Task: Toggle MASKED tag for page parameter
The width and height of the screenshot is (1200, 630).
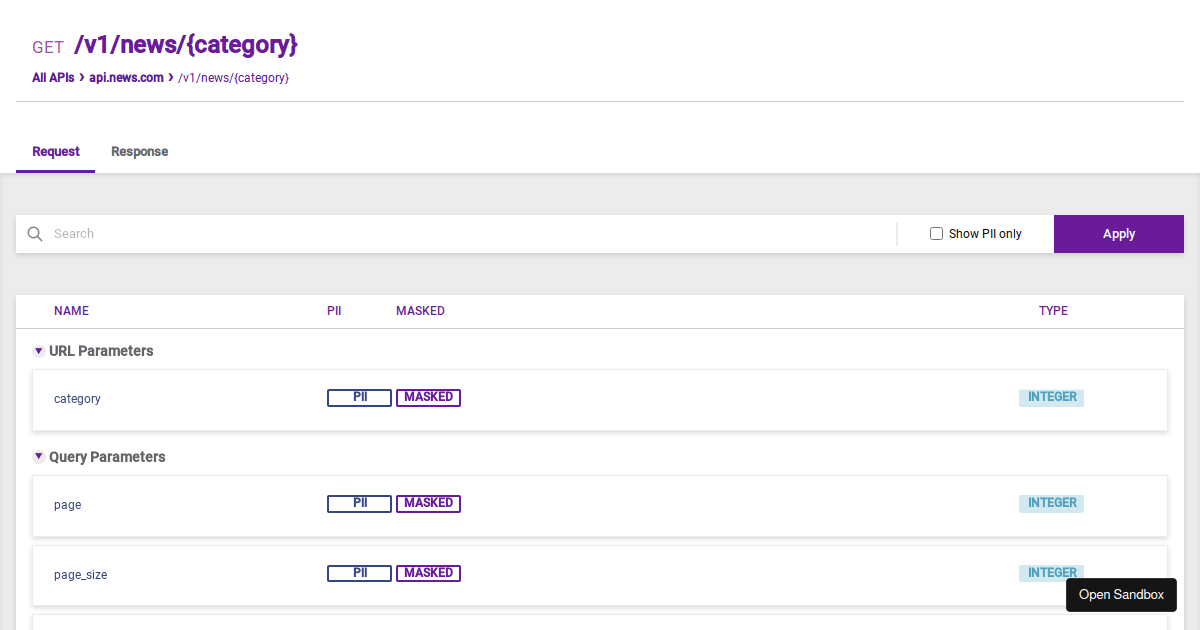Action: 428,503
